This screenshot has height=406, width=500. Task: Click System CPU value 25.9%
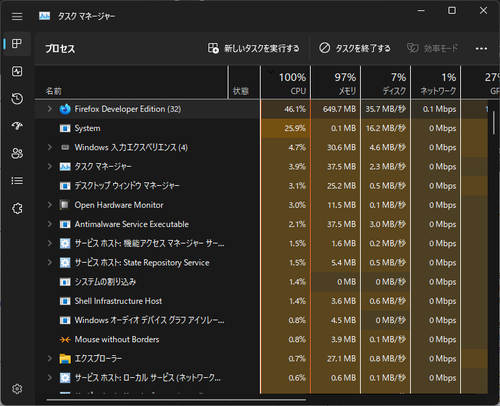295,128
